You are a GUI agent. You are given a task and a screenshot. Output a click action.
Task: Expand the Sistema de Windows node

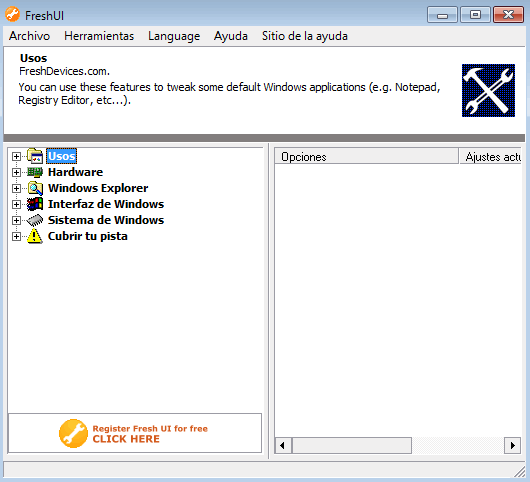[x=16, y=220]
